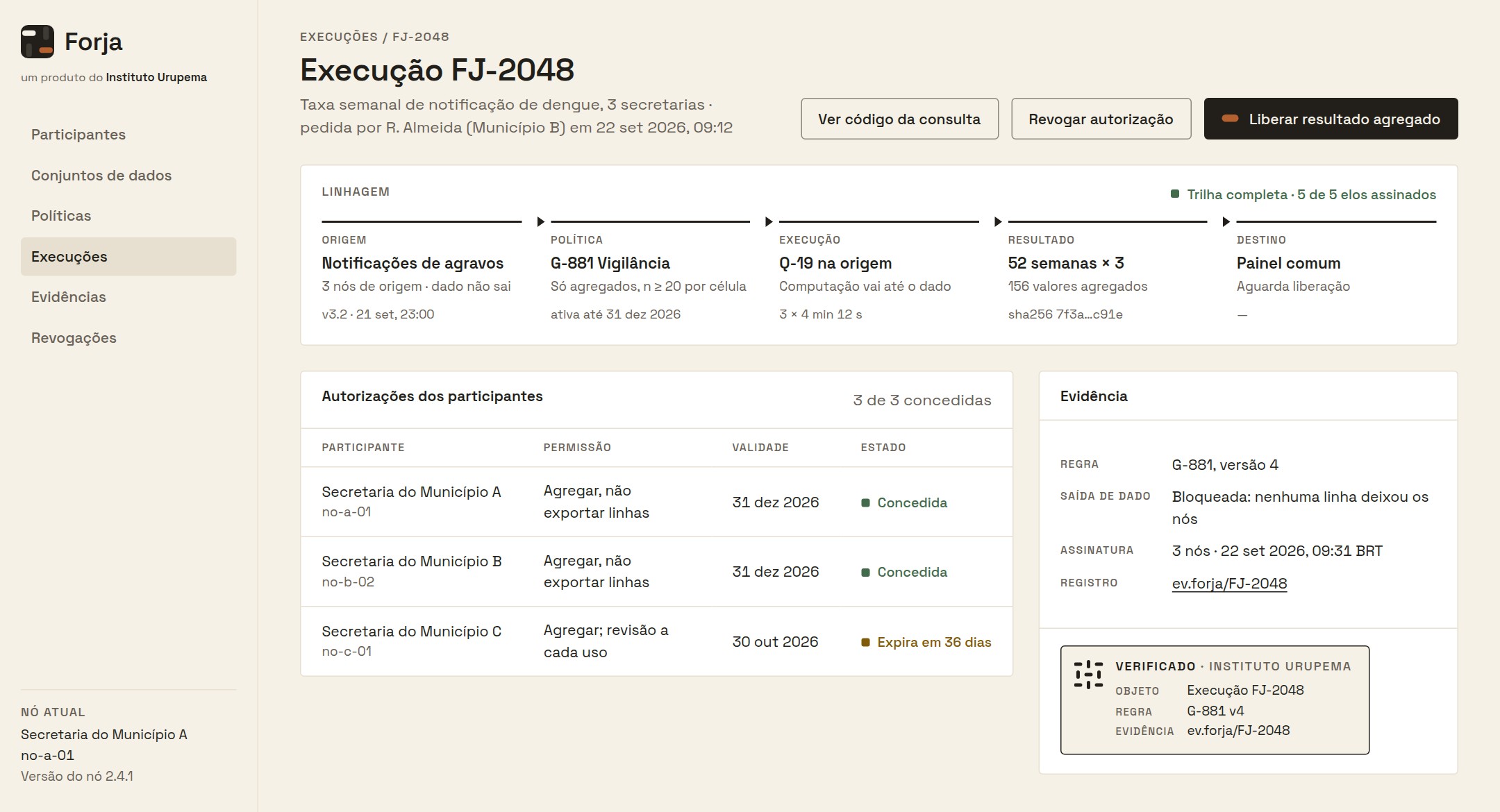Screen dimensions: 1500x812
Task: Click the PERMISSÃO column header
Action: [577, 448]
